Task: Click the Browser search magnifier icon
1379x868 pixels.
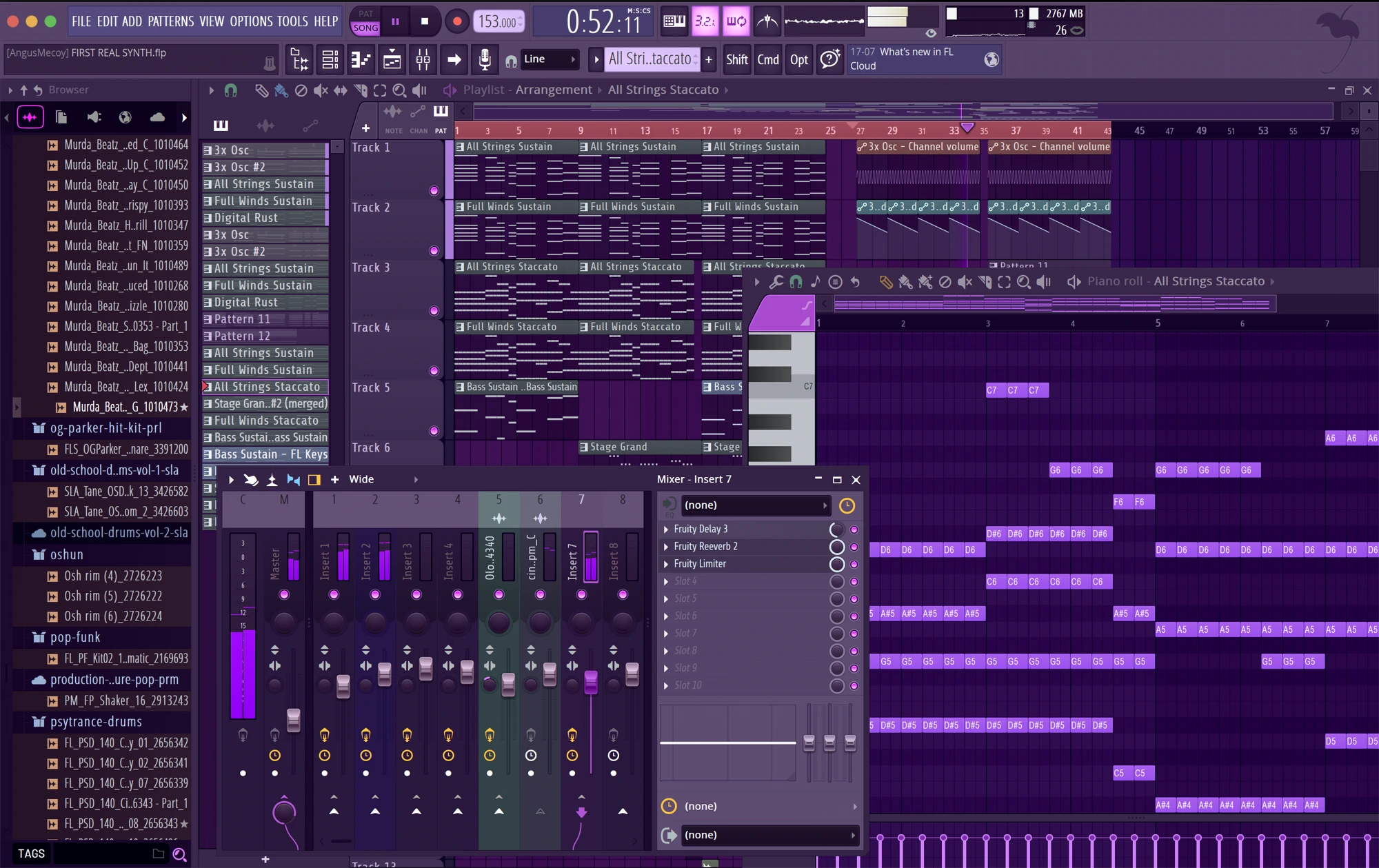Action: 179,854
